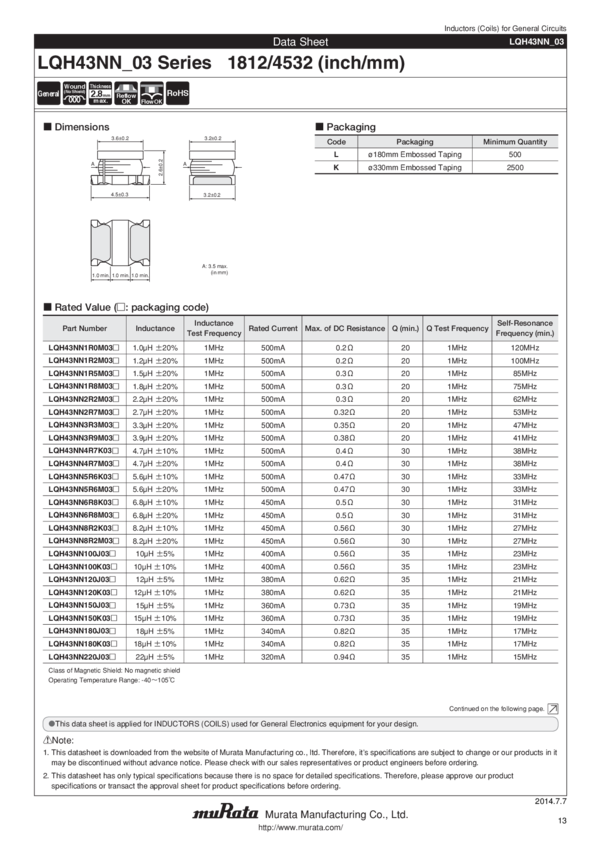Click the LQH43NN_03 label in header bar
The image size is (601, 850).
point(537,42)
